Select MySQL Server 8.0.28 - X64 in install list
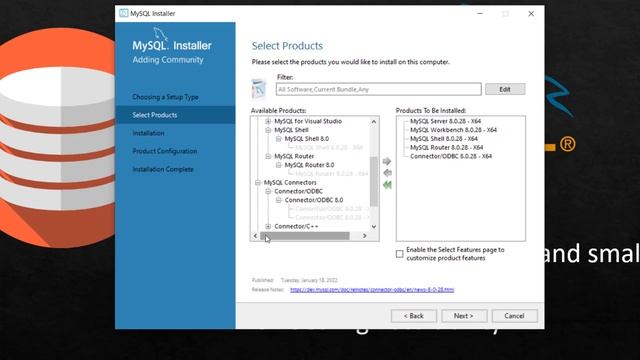Viewport: 640px width, 360px height. pyautogui.click(x=445, y=121)
